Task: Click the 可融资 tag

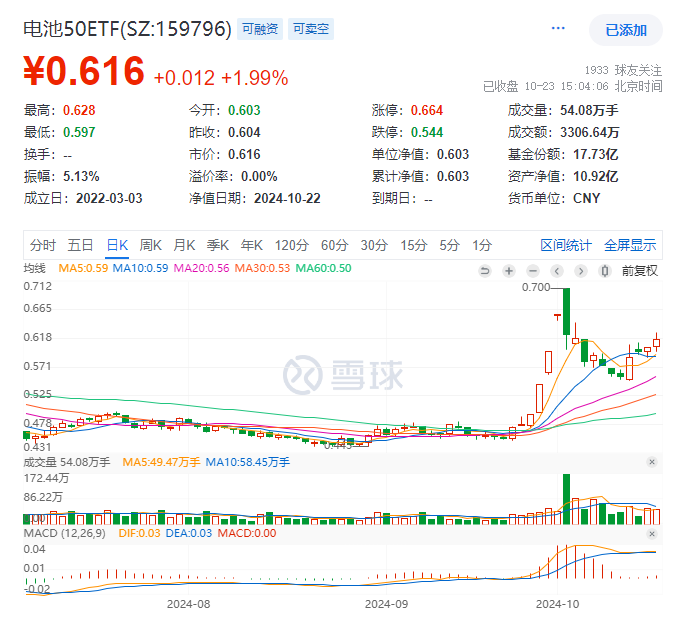Action: pyautogui.click(x=260, y=29)
